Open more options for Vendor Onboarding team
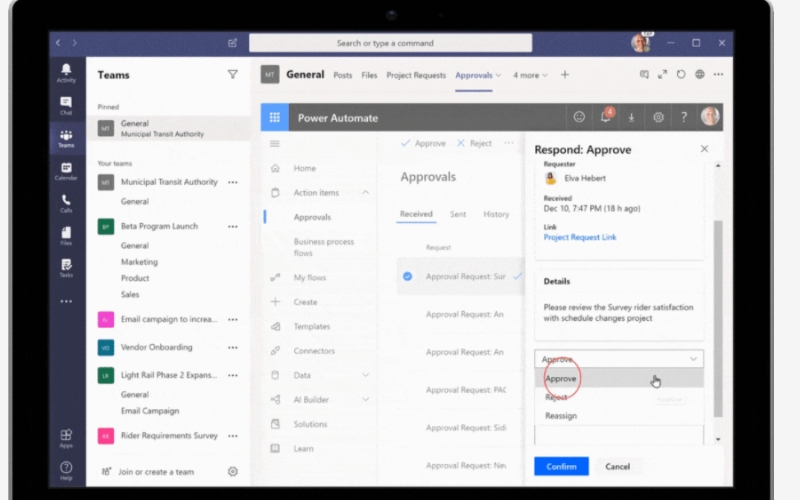800x500 pixels. [233, 347]
